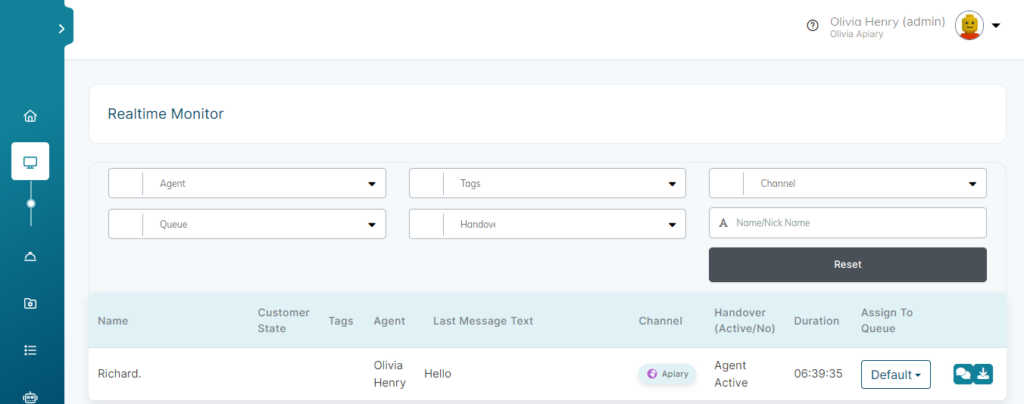
Task: Click the Handover (Active/No) column header
Action: click(744, 320)
